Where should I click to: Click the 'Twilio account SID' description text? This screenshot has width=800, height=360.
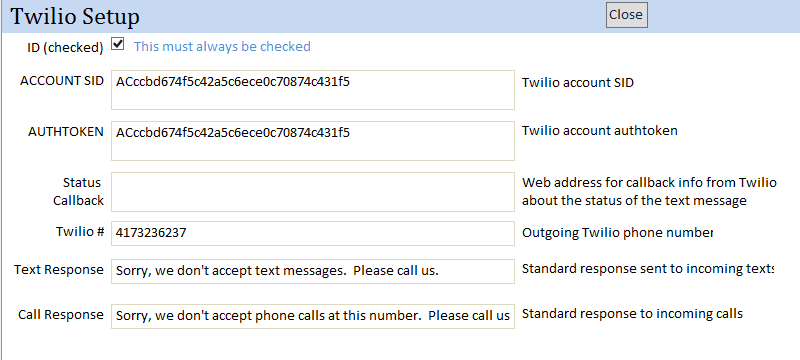coord(578,83)
